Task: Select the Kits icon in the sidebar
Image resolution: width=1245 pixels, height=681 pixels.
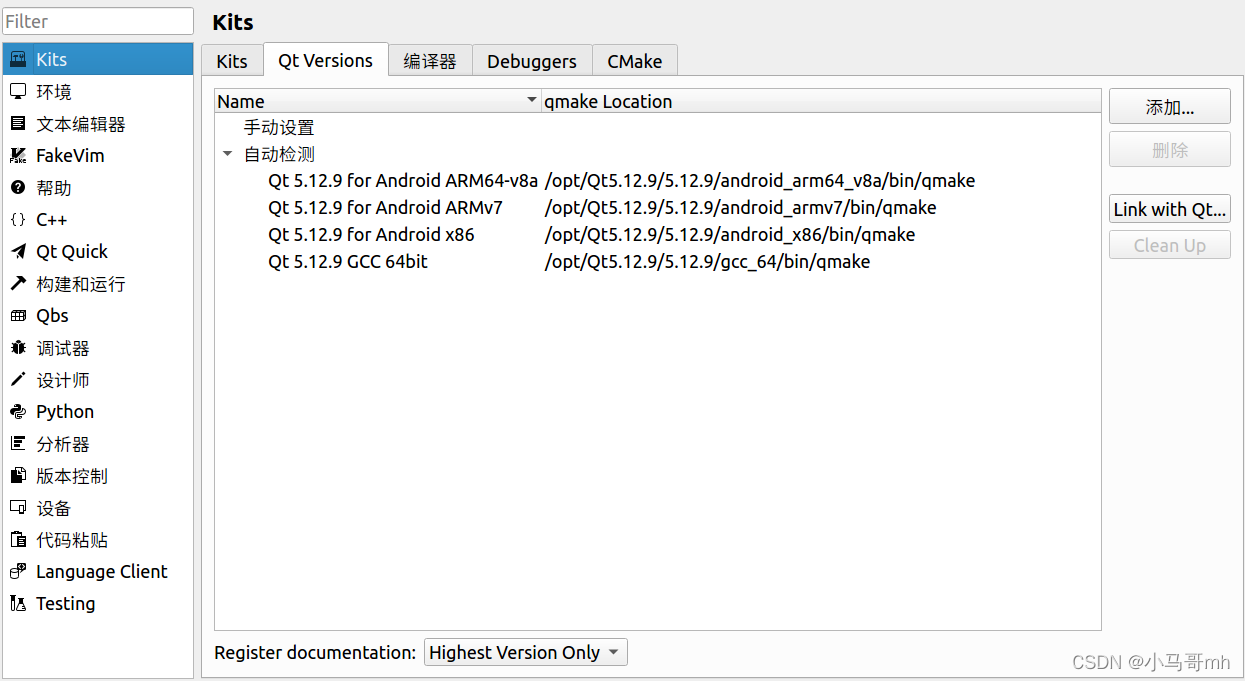Action: click(18, 60)
